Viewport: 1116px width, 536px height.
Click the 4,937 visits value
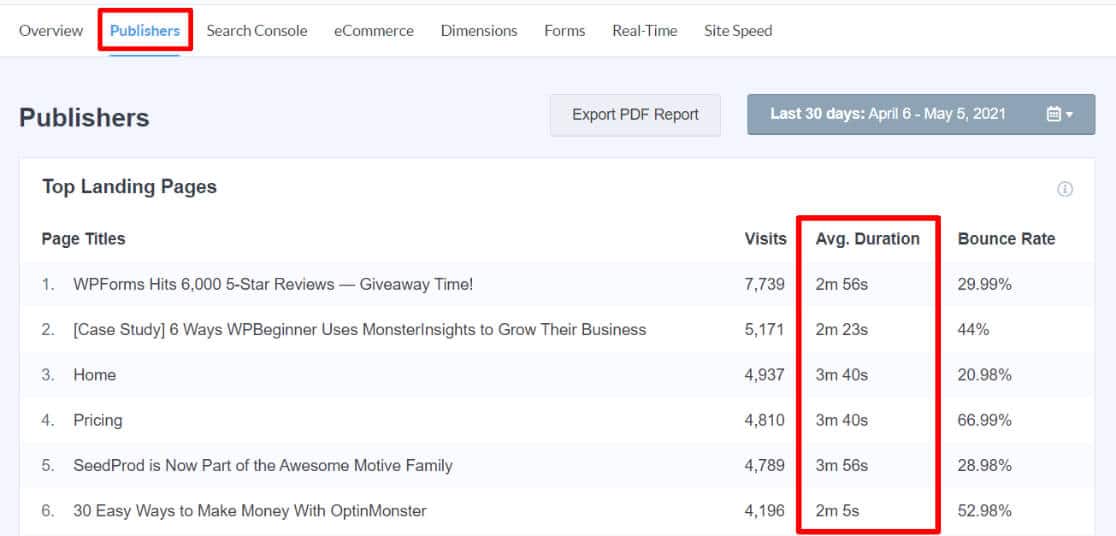(x=764, y=375)
